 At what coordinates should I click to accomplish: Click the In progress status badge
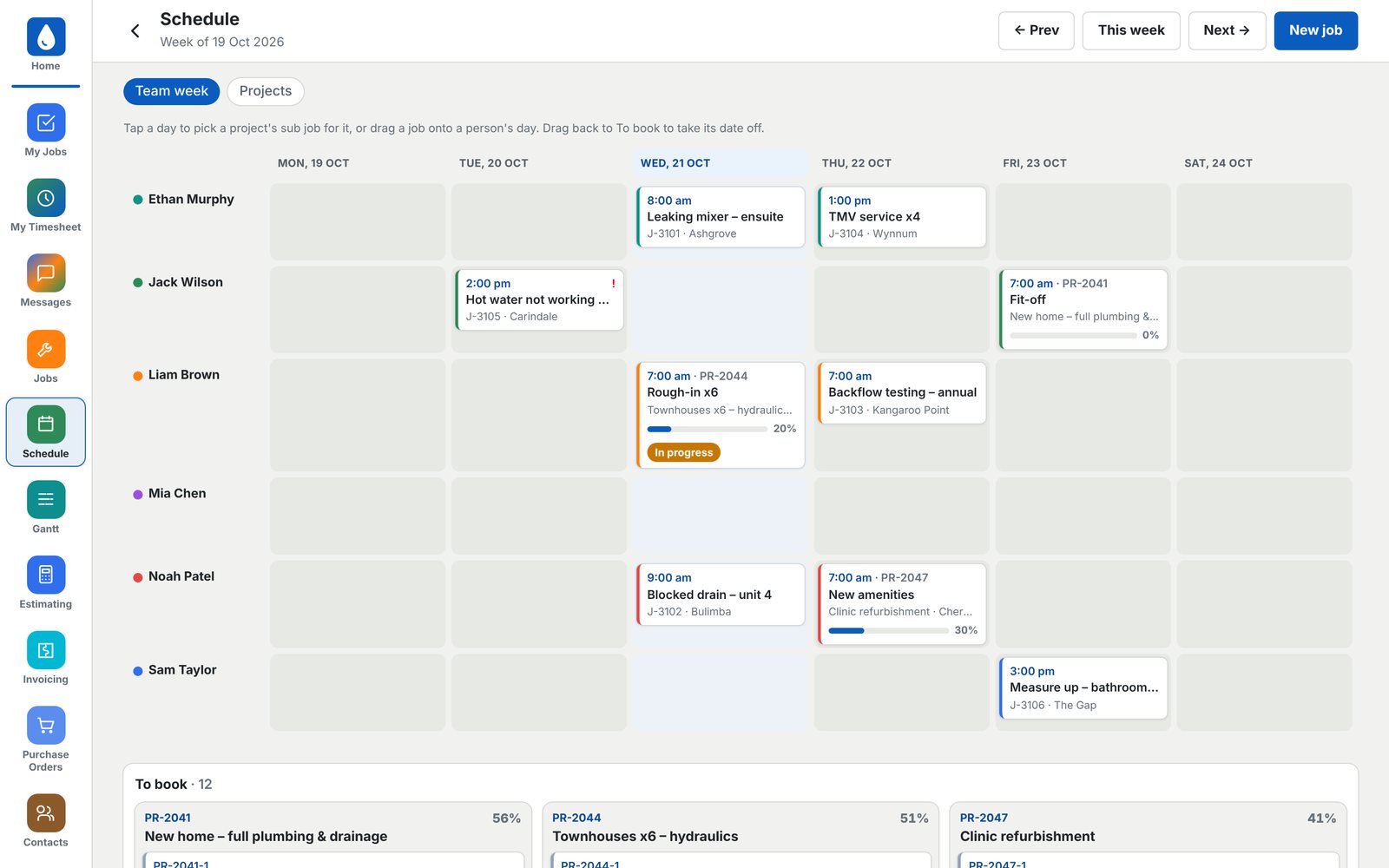(684, 452)
